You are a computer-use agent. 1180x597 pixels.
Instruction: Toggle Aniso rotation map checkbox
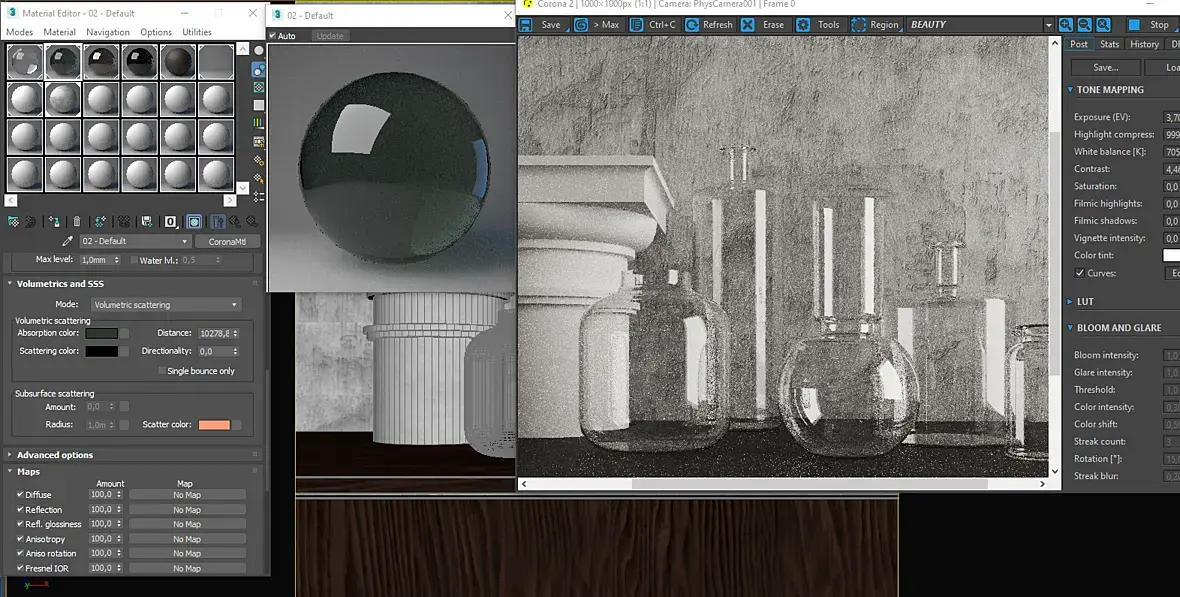[x=20, y=553]
